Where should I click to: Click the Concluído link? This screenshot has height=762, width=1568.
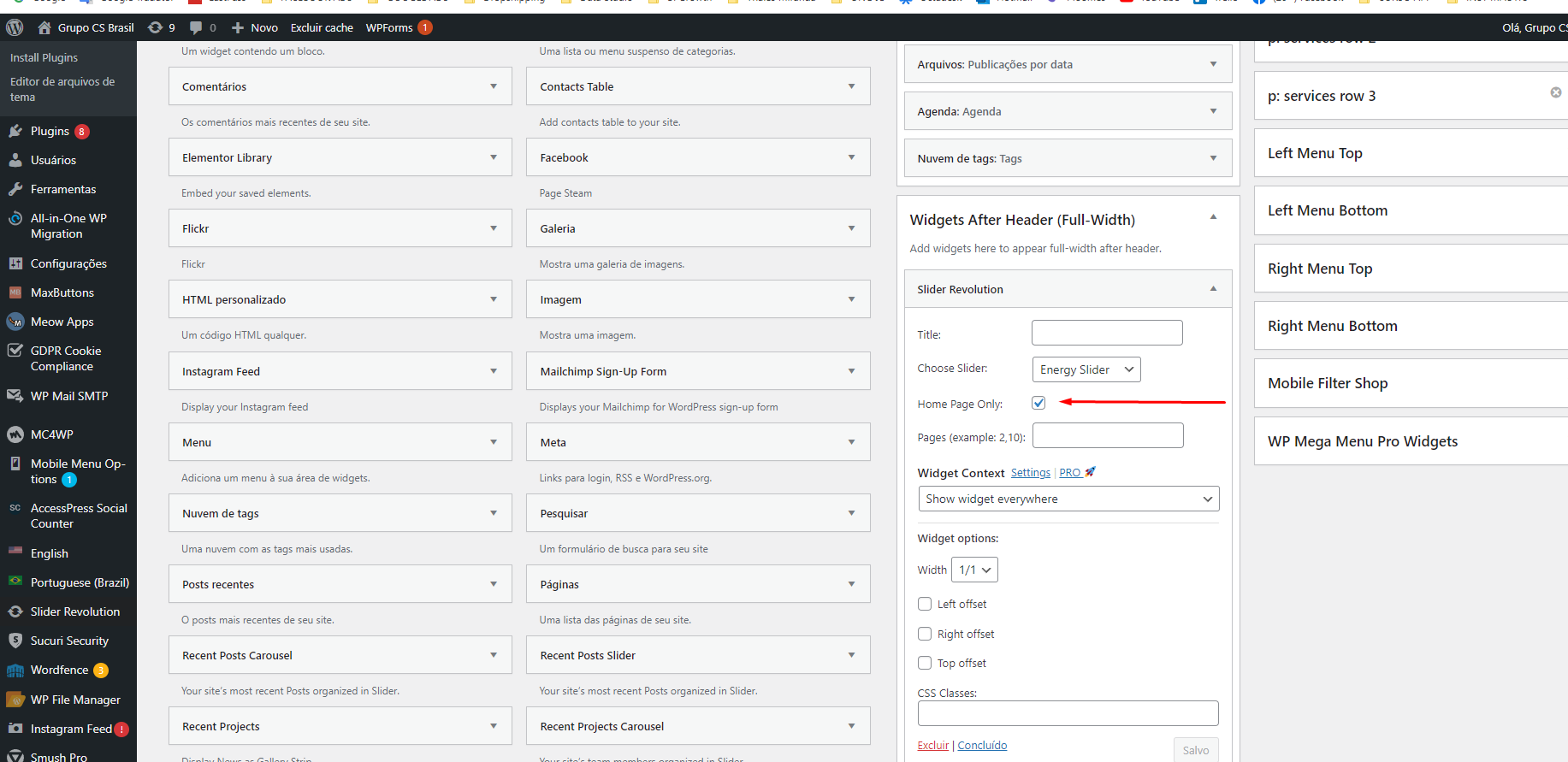[982, 745]
